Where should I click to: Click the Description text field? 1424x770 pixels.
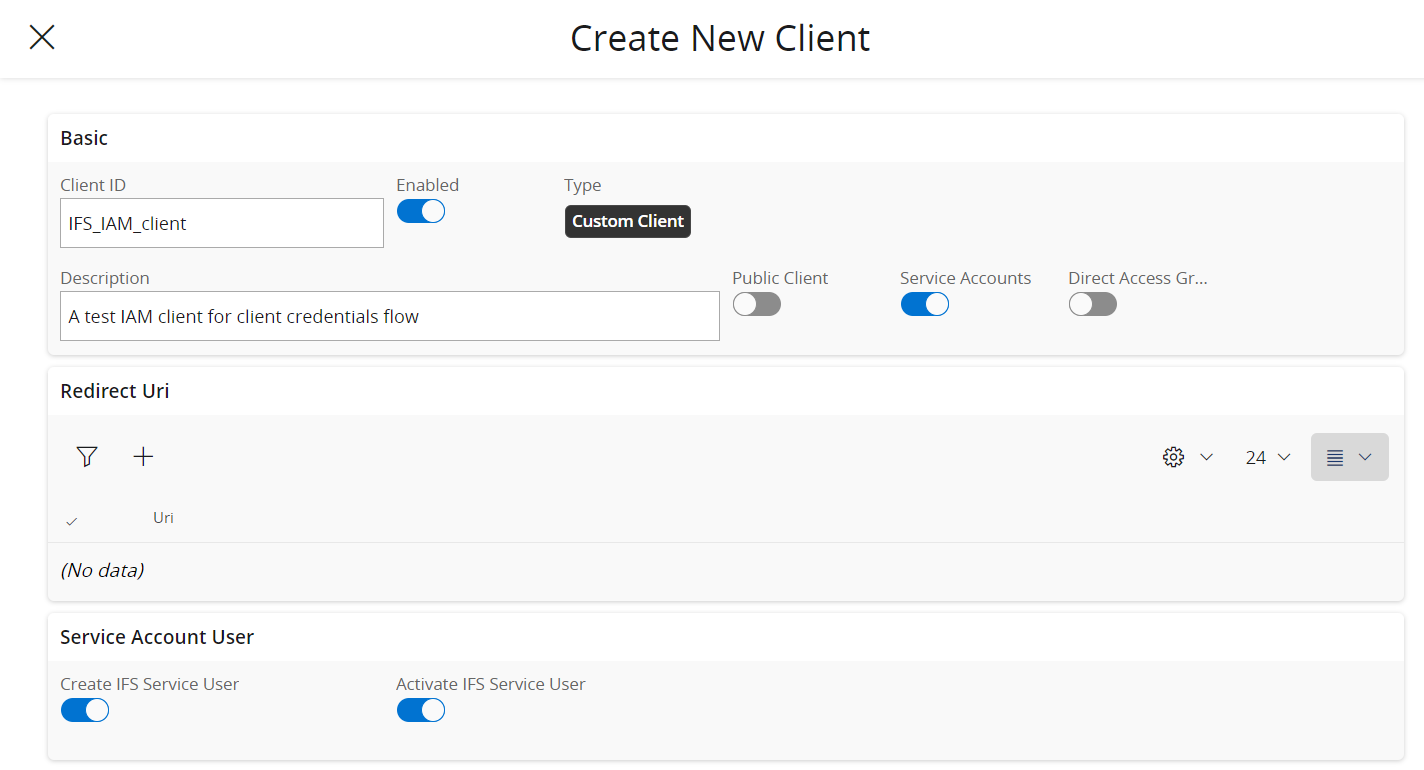pyautogui.click(x=389, y=315)
